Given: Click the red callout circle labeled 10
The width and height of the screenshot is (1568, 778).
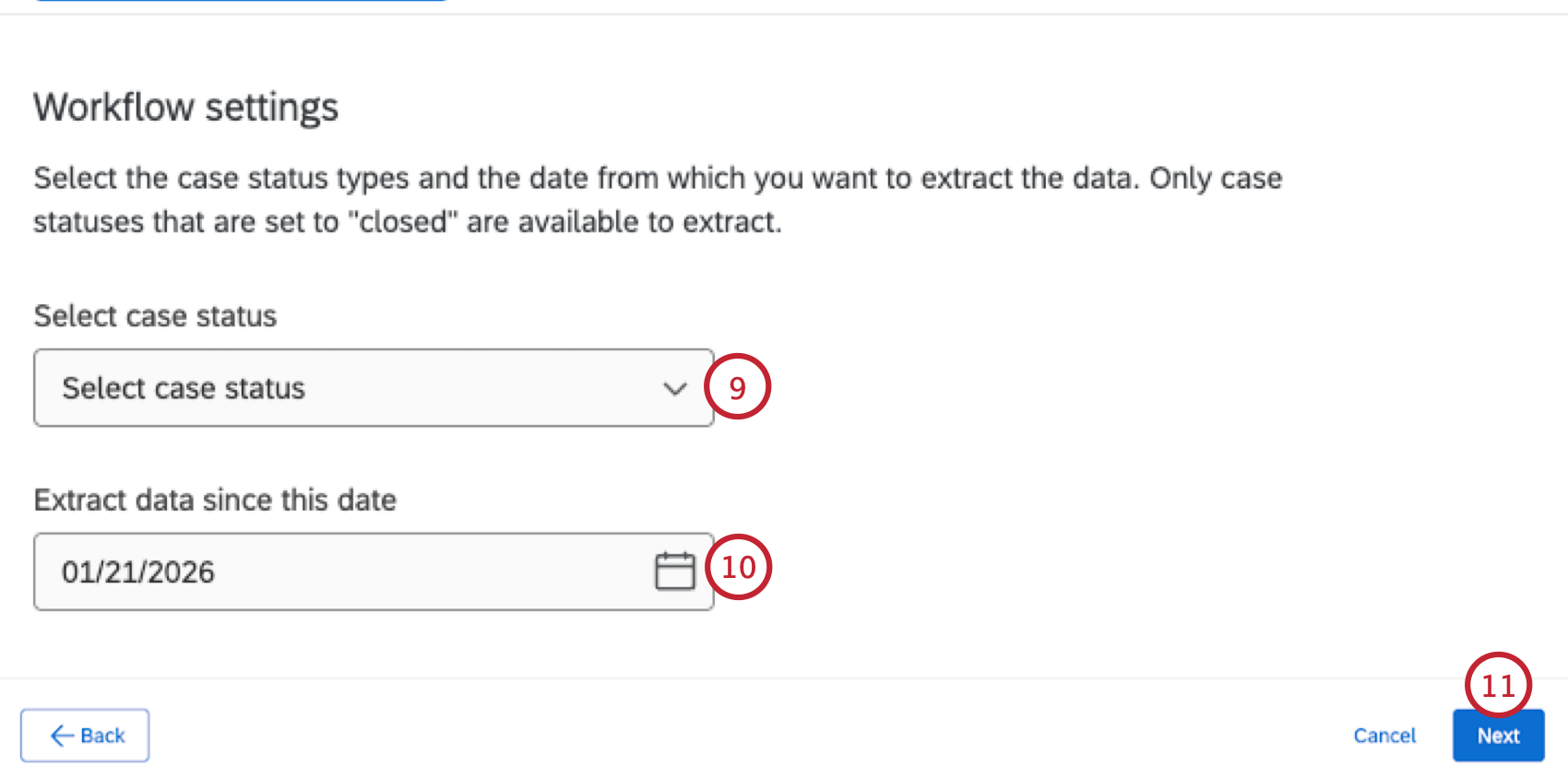Looking at the screenshot, I should click(x=739, y=568).
